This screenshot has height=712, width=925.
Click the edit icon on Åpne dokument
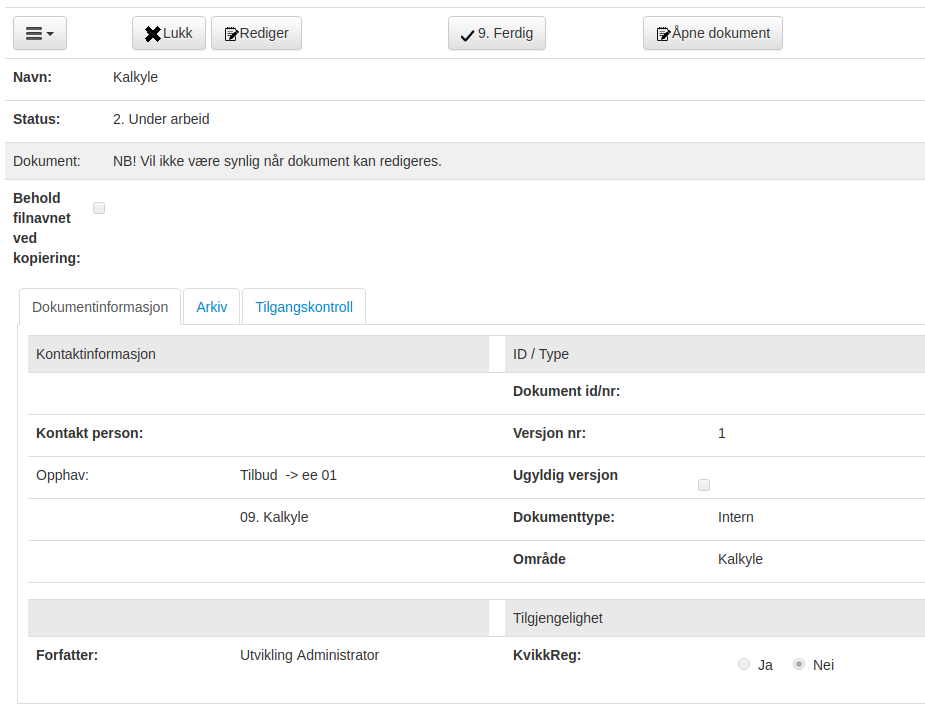(x=662, y=34)
